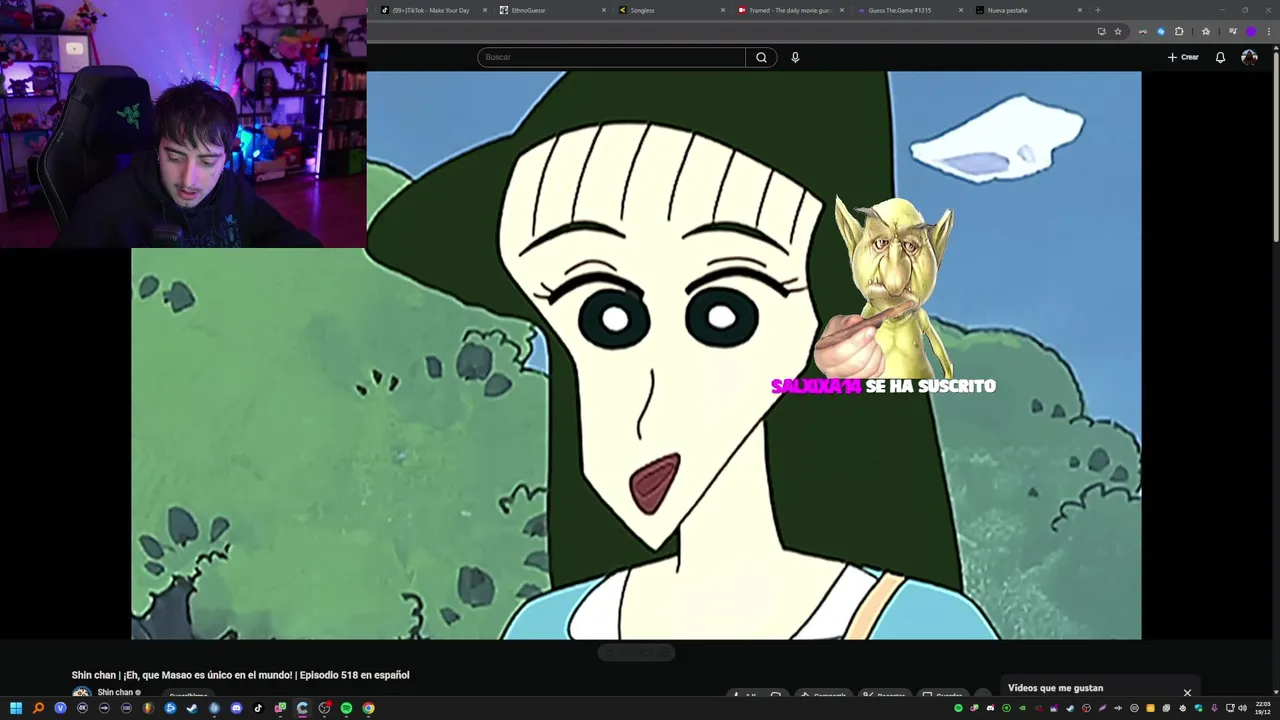Screen dimensions: 1280x720
Task: Open Spotify from the taskbar
Action: pos(346,708)
